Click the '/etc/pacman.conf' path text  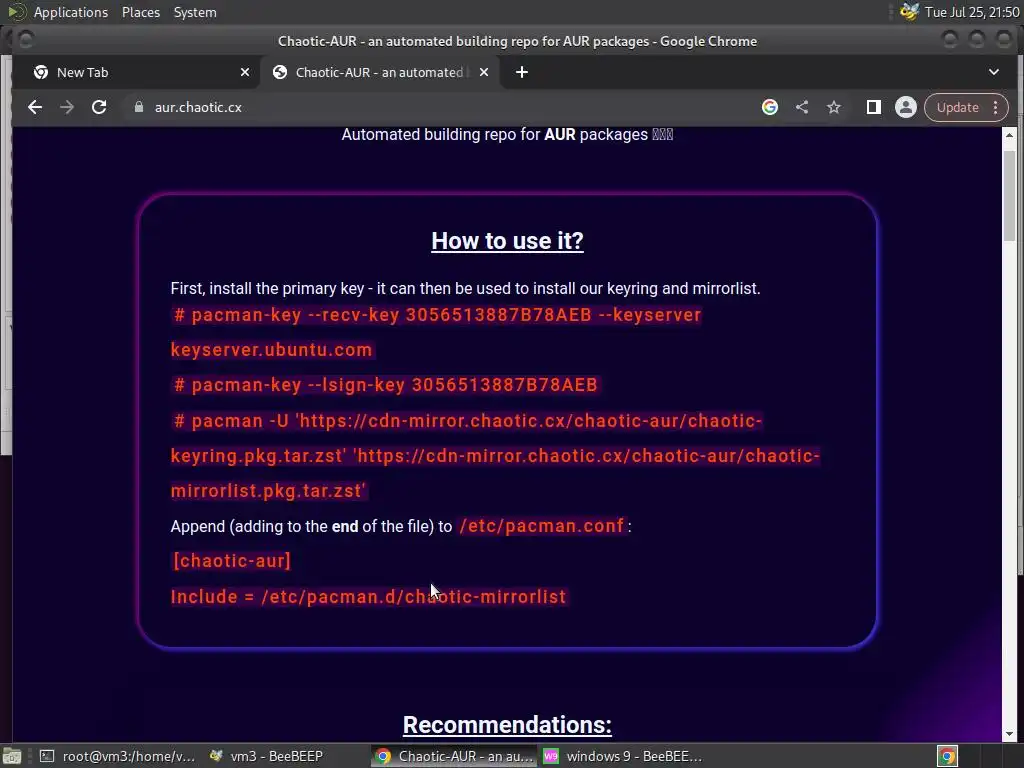pos(541,526)
